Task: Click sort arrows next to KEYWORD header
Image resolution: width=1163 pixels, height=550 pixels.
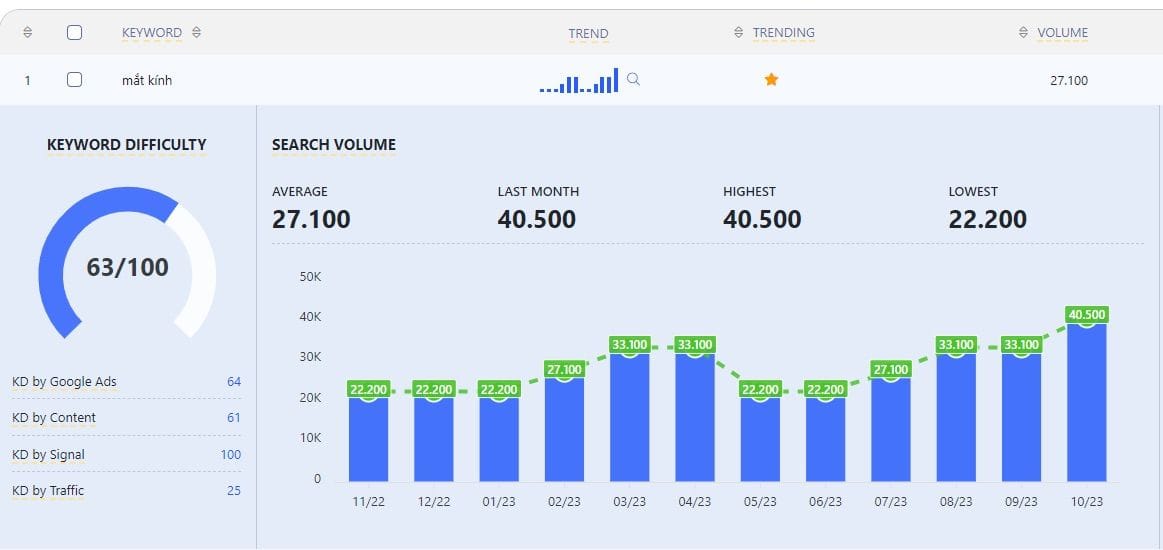Action: pyautogui.click(x=197, y=33)
